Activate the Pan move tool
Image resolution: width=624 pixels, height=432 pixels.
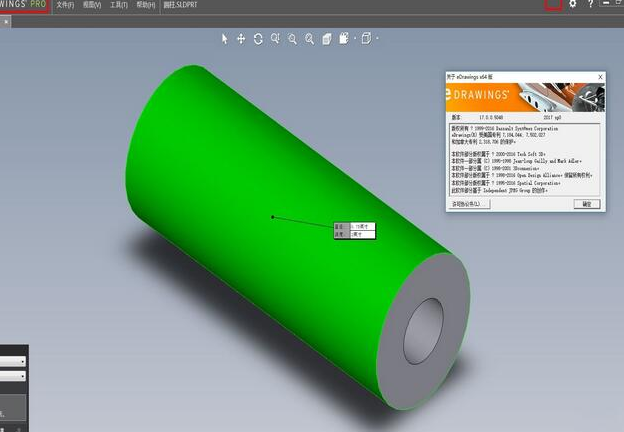coord(241,39)
